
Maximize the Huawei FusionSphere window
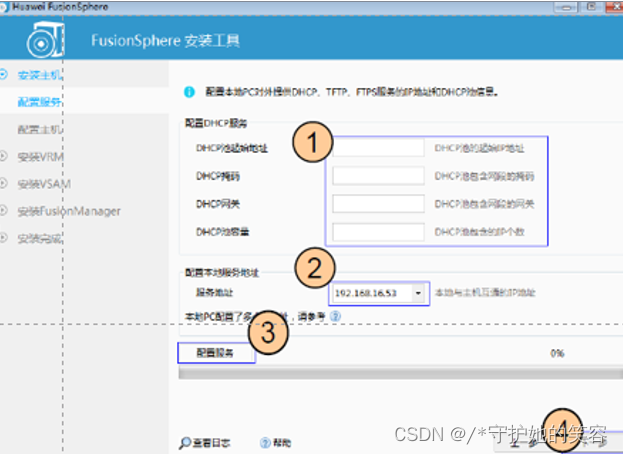tap(591, 6)
